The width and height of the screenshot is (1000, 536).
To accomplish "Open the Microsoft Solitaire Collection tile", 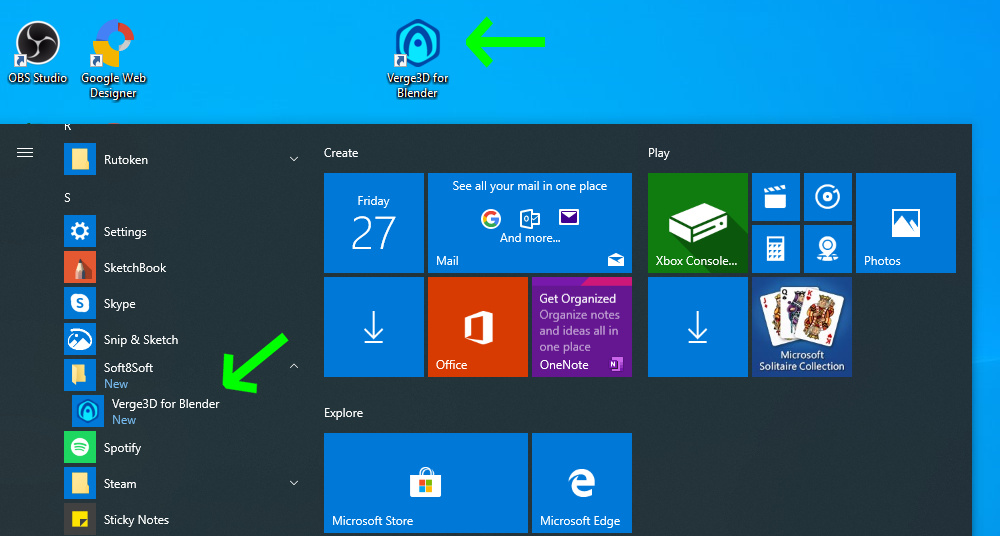I will 802,327.
